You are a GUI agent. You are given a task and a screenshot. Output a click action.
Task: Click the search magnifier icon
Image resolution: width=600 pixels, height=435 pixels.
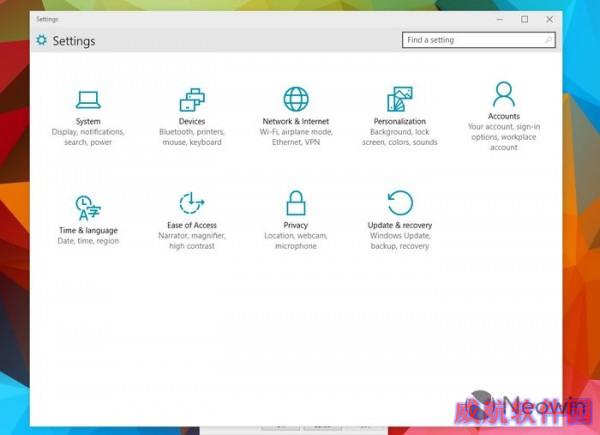click(548, 40)
